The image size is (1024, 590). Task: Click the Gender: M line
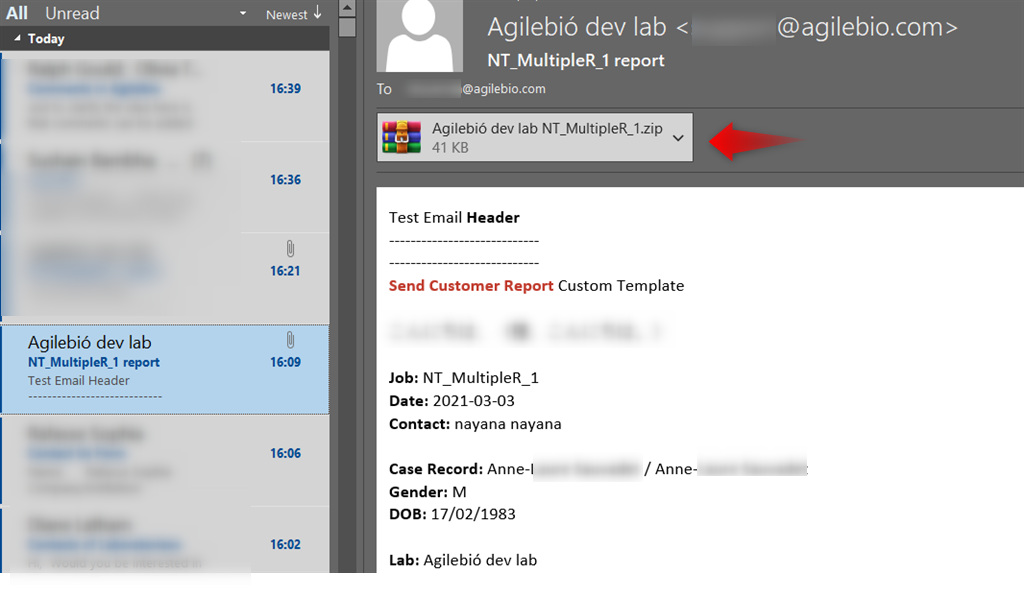pos(428,492)
